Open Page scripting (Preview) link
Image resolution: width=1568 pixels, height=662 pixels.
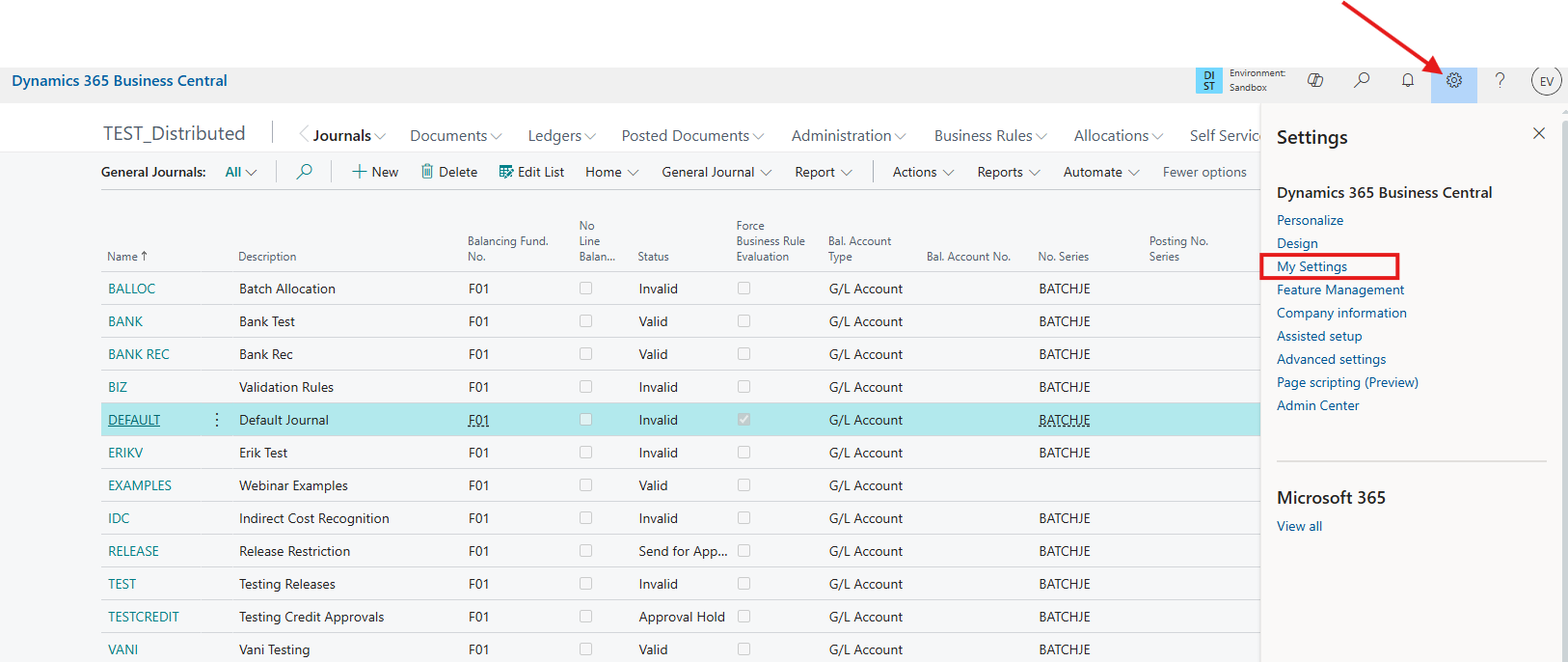tap(1347, 382)
